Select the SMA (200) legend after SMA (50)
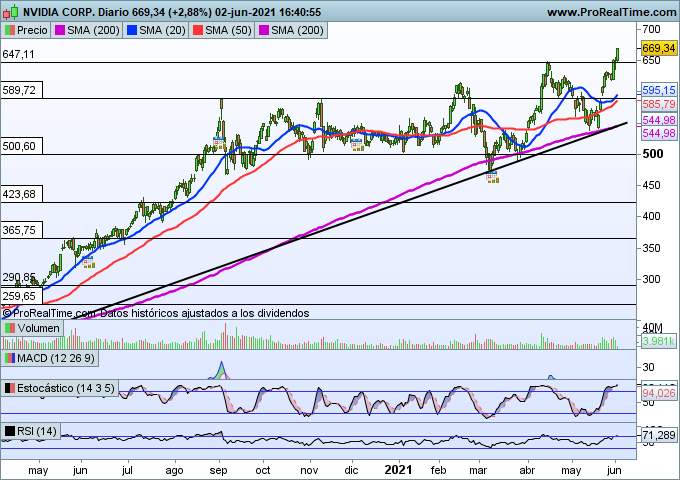Viewport: 680px width, 480px height. pos(291,30)
